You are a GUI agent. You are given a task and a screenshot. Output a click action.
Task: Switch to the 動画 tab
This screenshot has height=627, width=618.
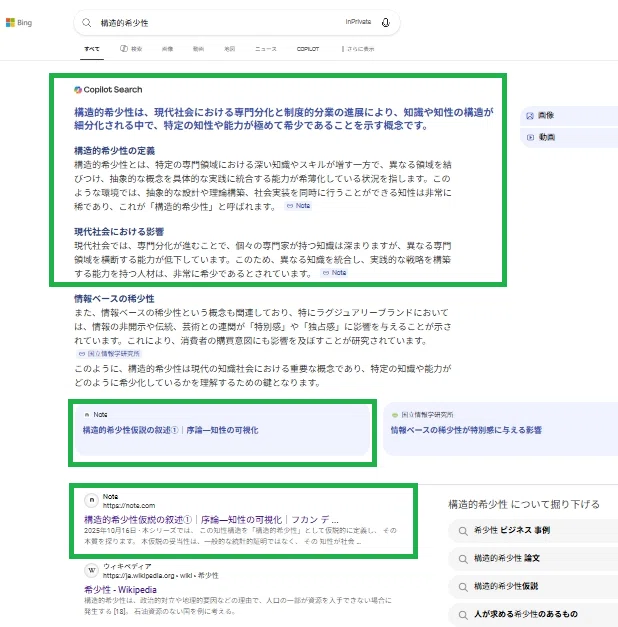[x=198, y=49]
